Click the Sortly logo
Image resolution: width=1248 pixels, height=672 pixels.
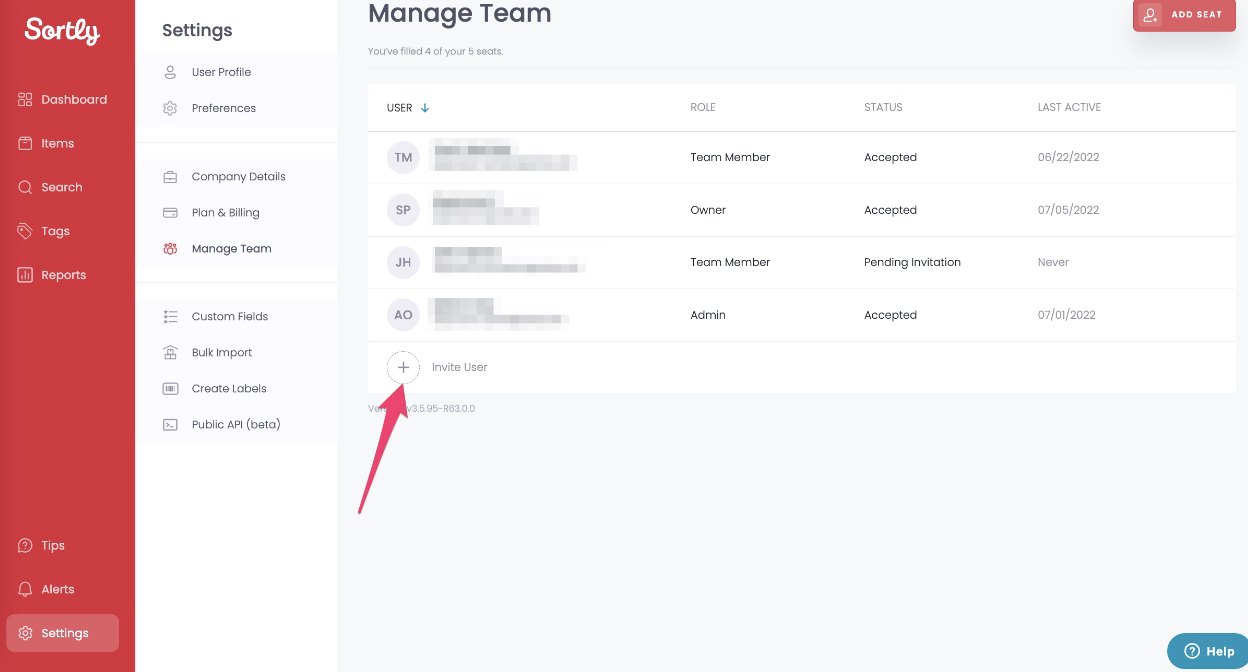tap(61, 31)
